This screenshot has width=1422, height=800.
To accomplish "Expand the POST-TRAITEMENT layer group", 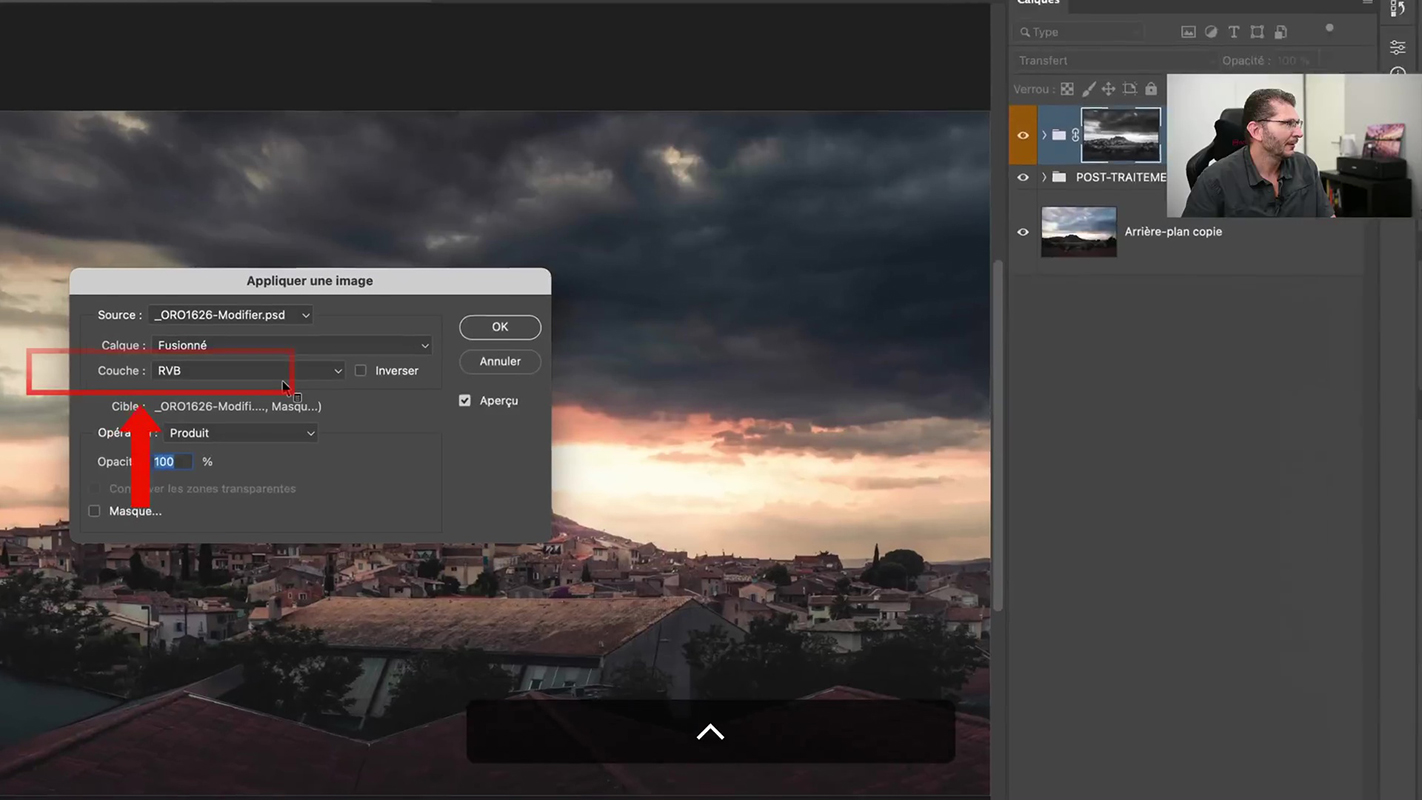I will [1044, 178].
